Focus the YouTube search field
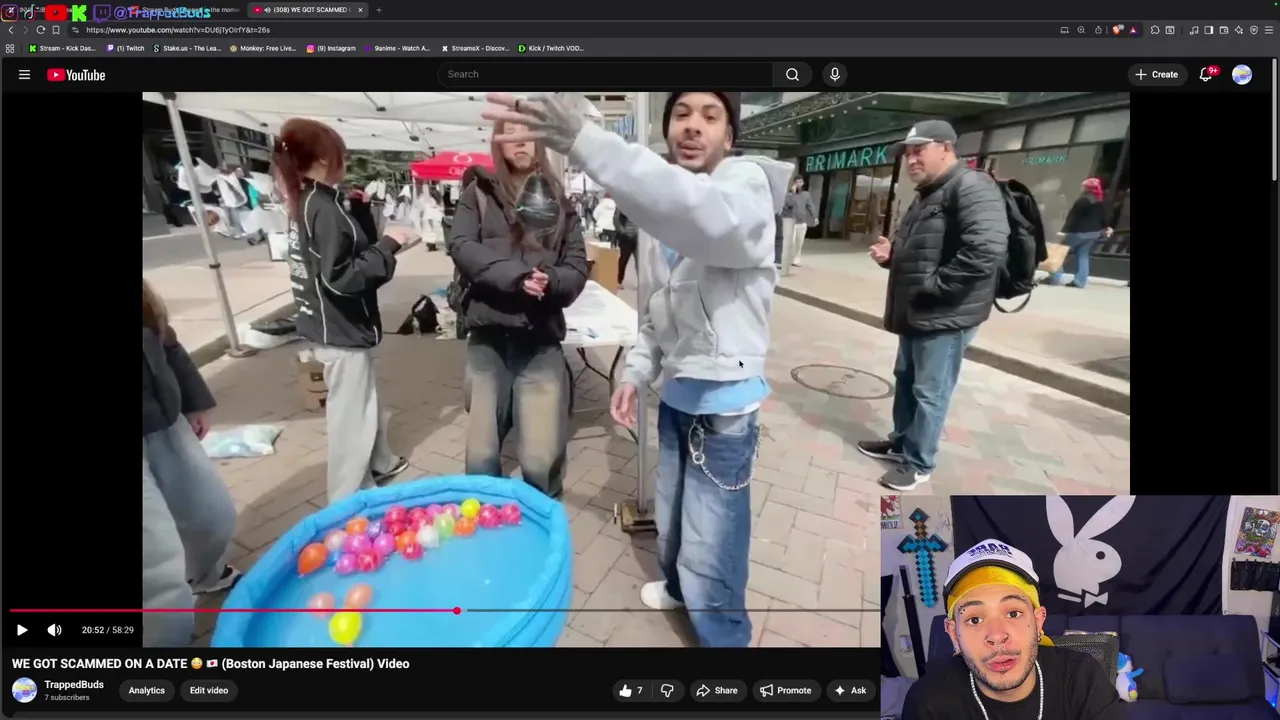 (605, 74)
